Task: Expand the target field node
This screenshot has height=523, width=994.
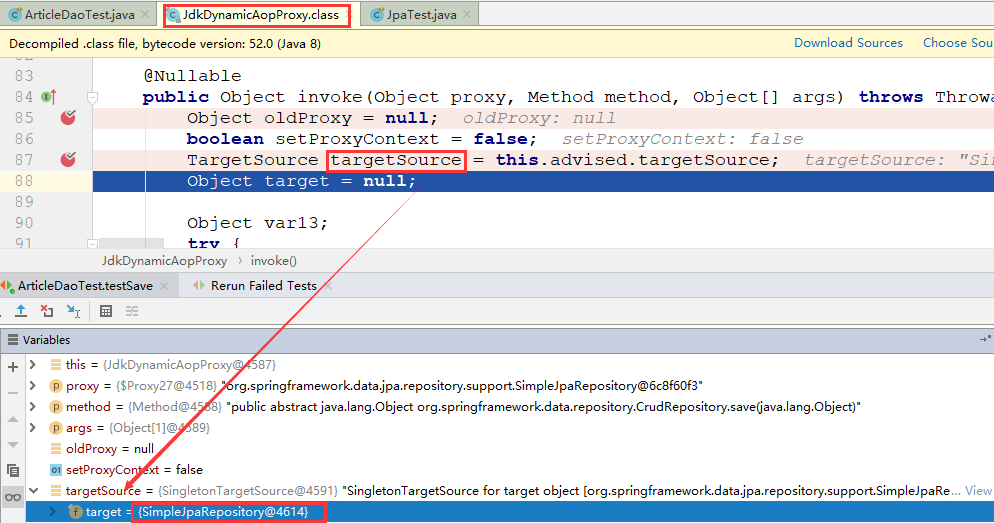Action: coord(53,512)
